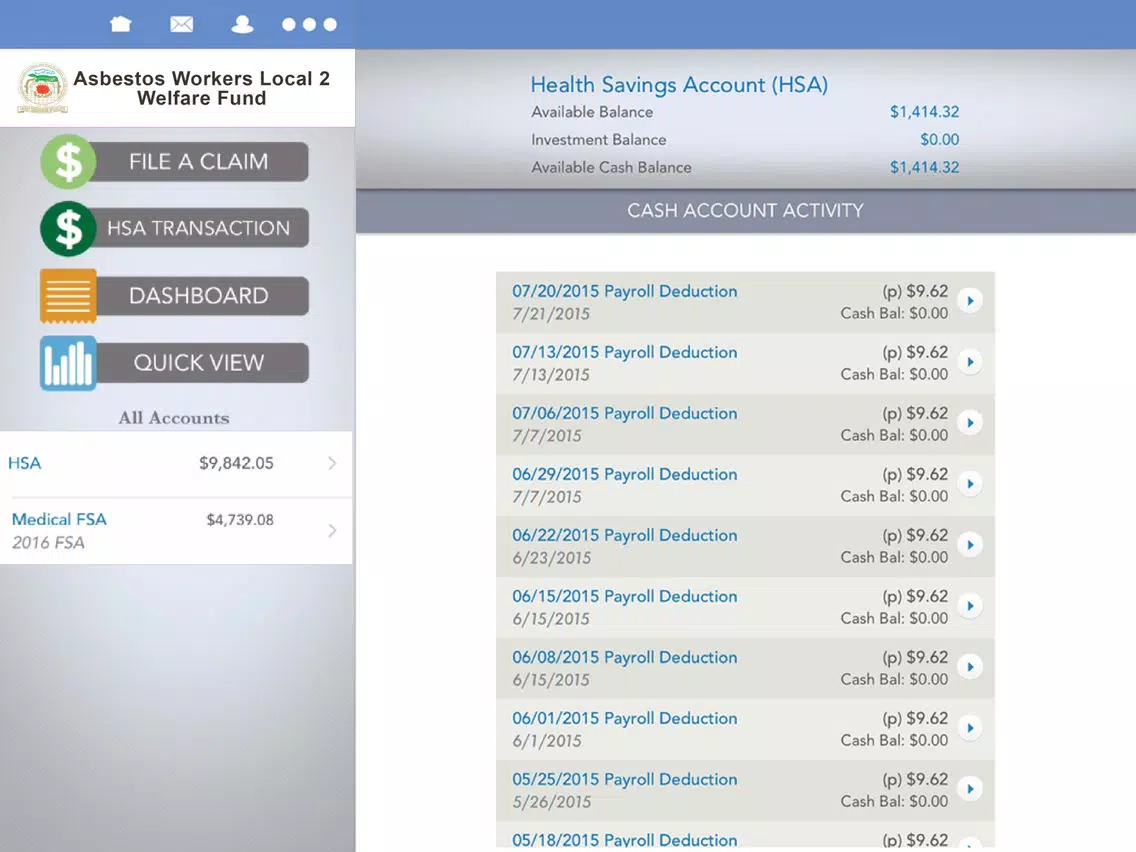The image size is (1136, 852).
Task: Click the Health Savings Account (HSA) heading
Action: [679, 85]
